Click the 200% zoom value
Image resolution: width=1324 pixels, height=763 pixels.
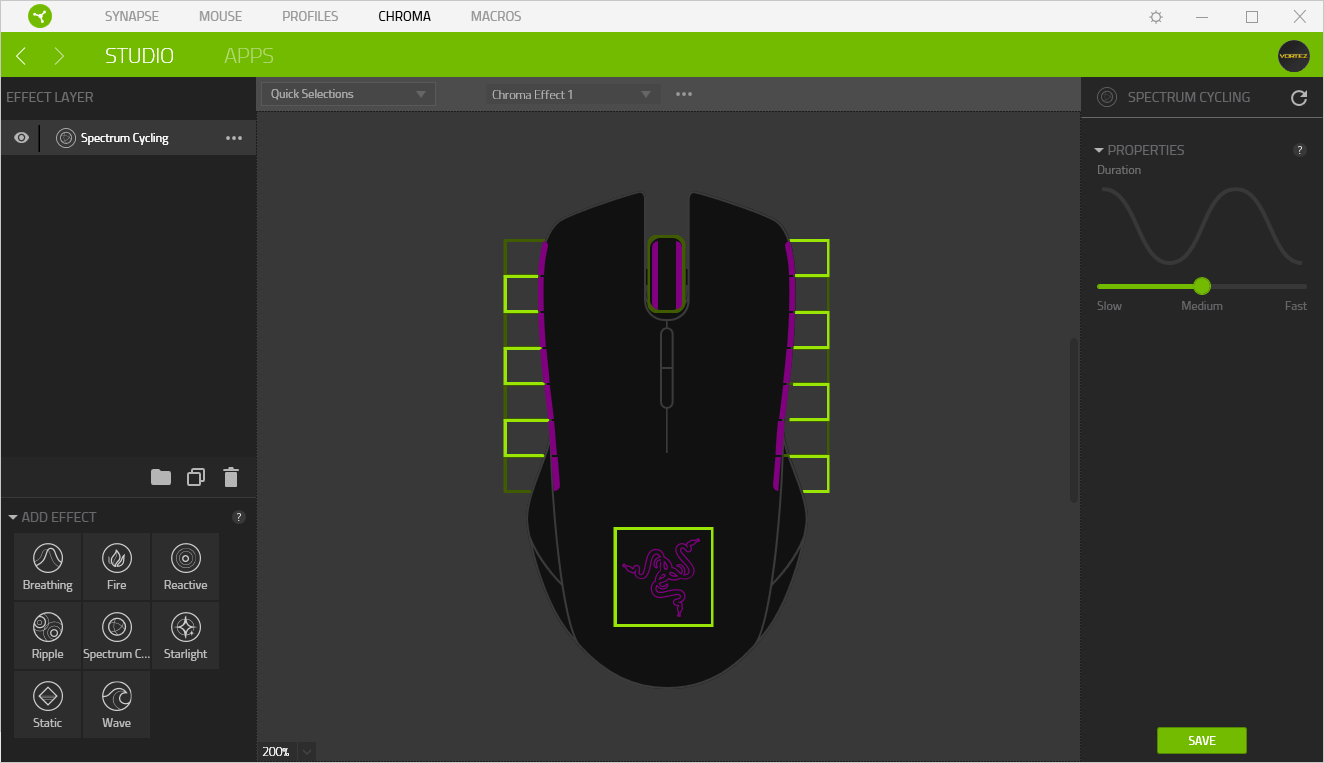tap(276, 751)
